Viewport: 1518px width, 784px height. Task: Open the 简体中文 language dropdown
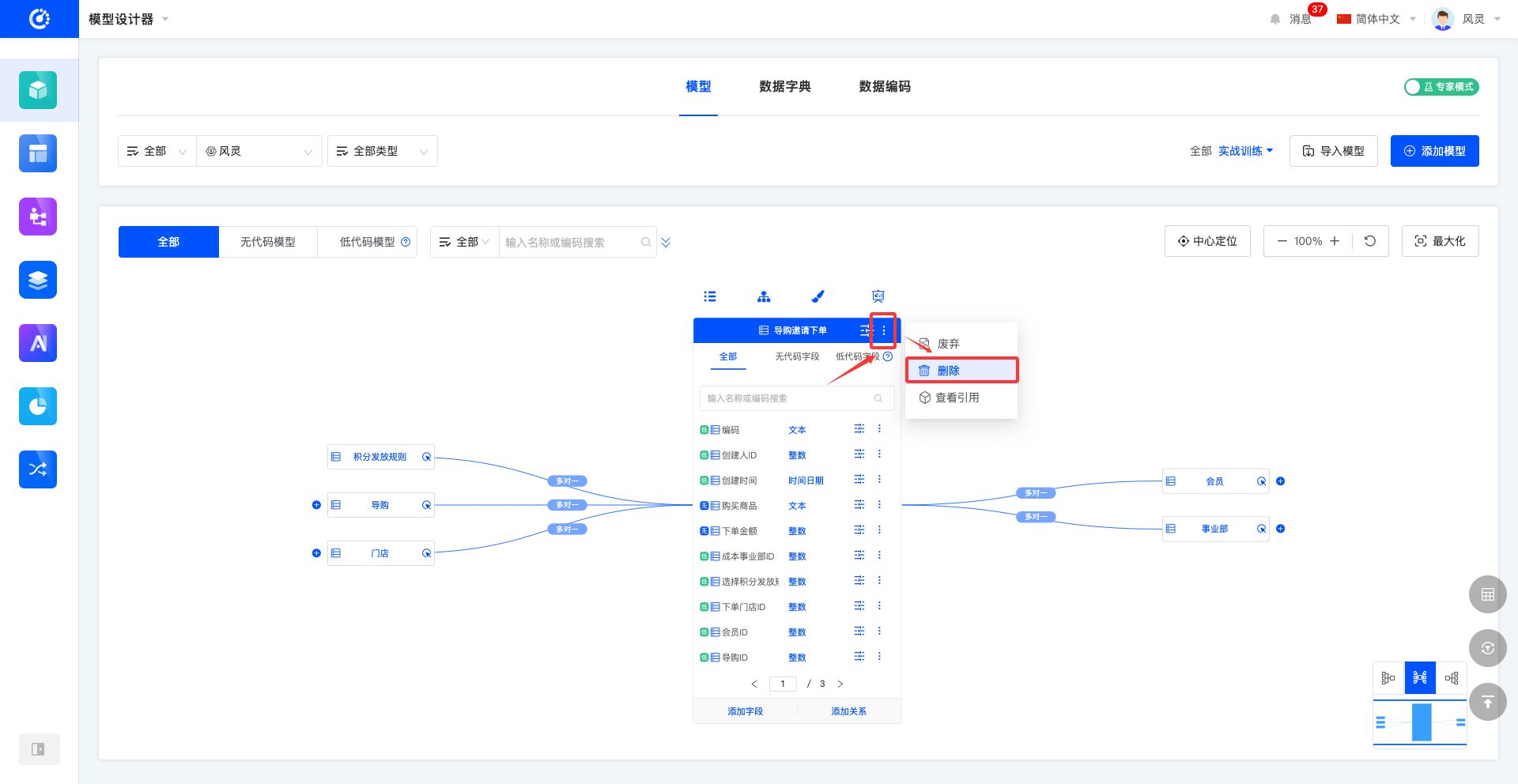1376,19
